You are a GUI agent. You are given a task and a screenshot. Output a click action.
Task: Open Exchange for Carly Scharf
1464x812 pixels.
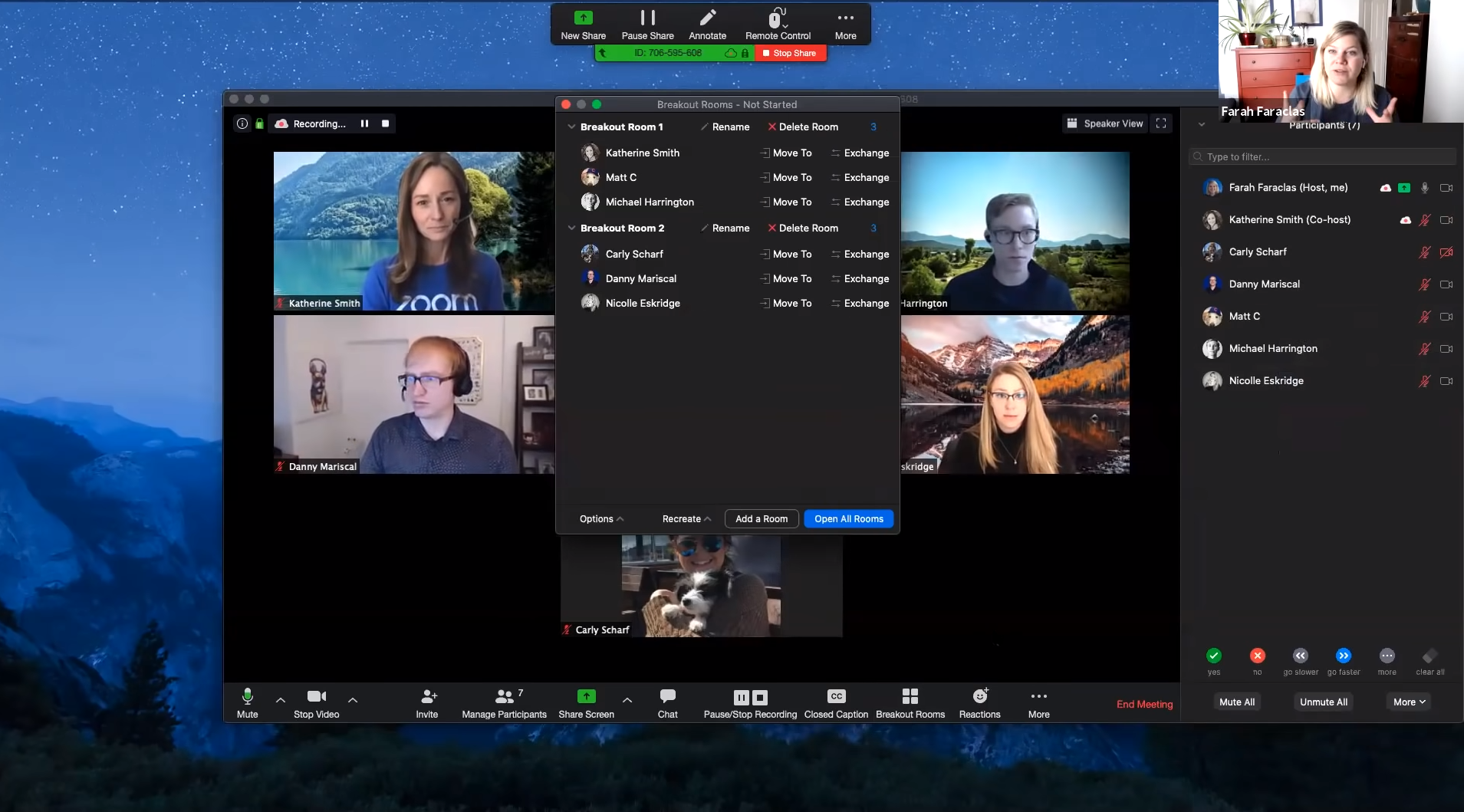[x=860, y=254]
